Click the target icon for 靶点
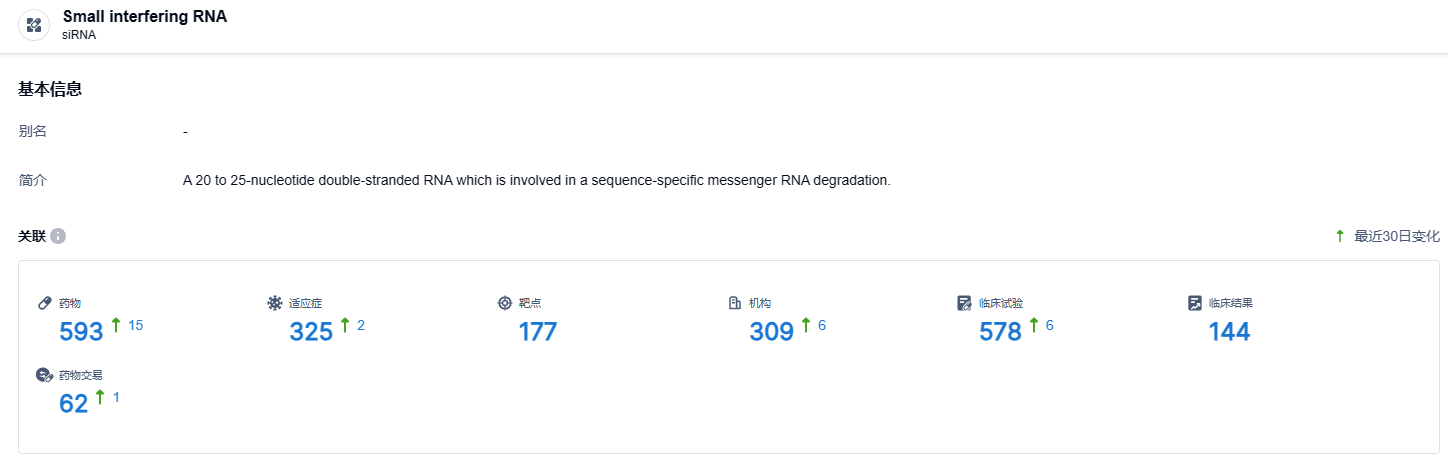This screenshot has height=459, width=1448. tap(505, 303)
